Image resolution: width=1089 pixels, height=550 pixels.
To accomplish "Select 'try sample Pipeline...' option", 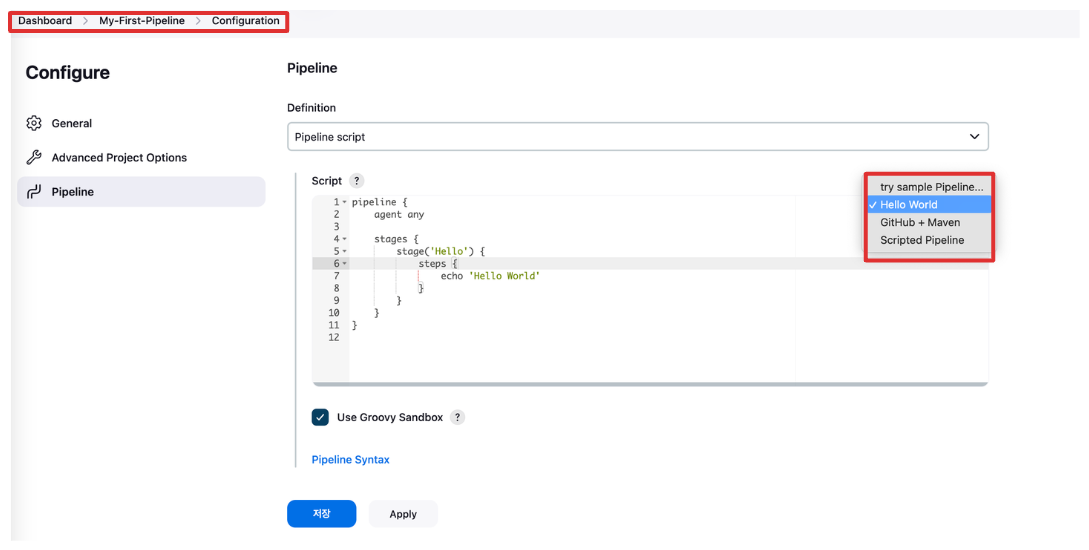I will [x=929, y=187].
